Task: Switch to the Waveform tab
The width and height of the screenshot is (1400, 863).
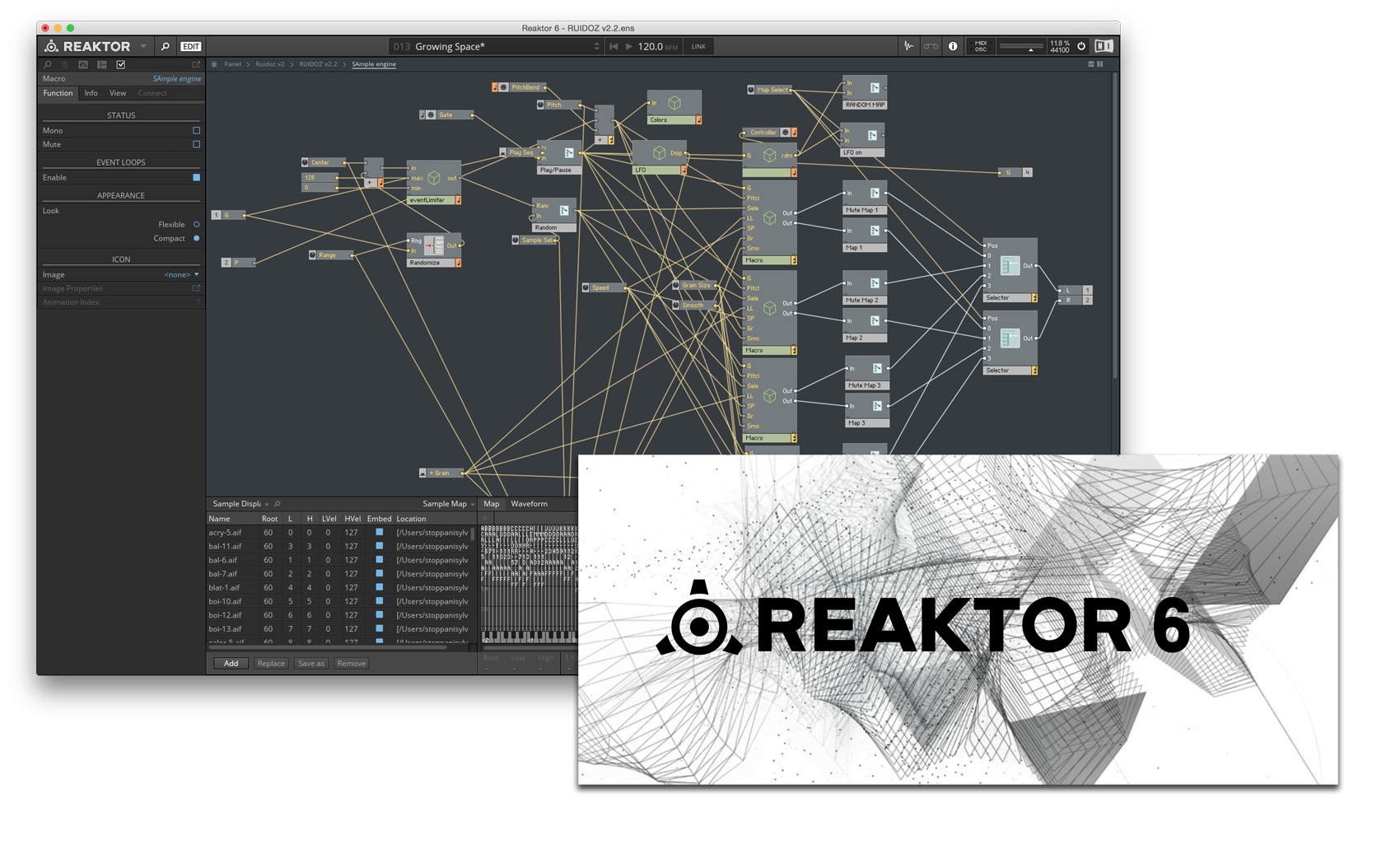Action: pyautogui.click(x=529, y=504)
